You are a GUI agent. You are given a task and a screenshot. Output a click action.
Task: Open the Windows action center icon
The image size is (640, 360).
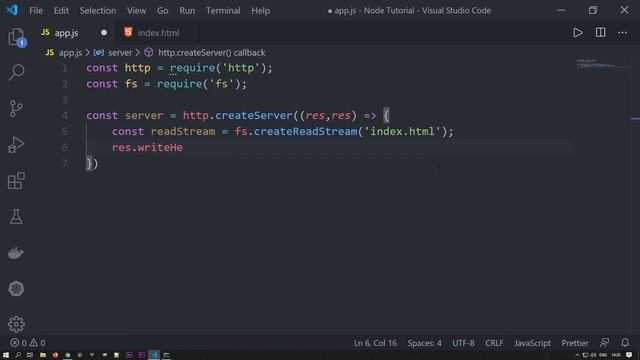[x=629, y=355]
